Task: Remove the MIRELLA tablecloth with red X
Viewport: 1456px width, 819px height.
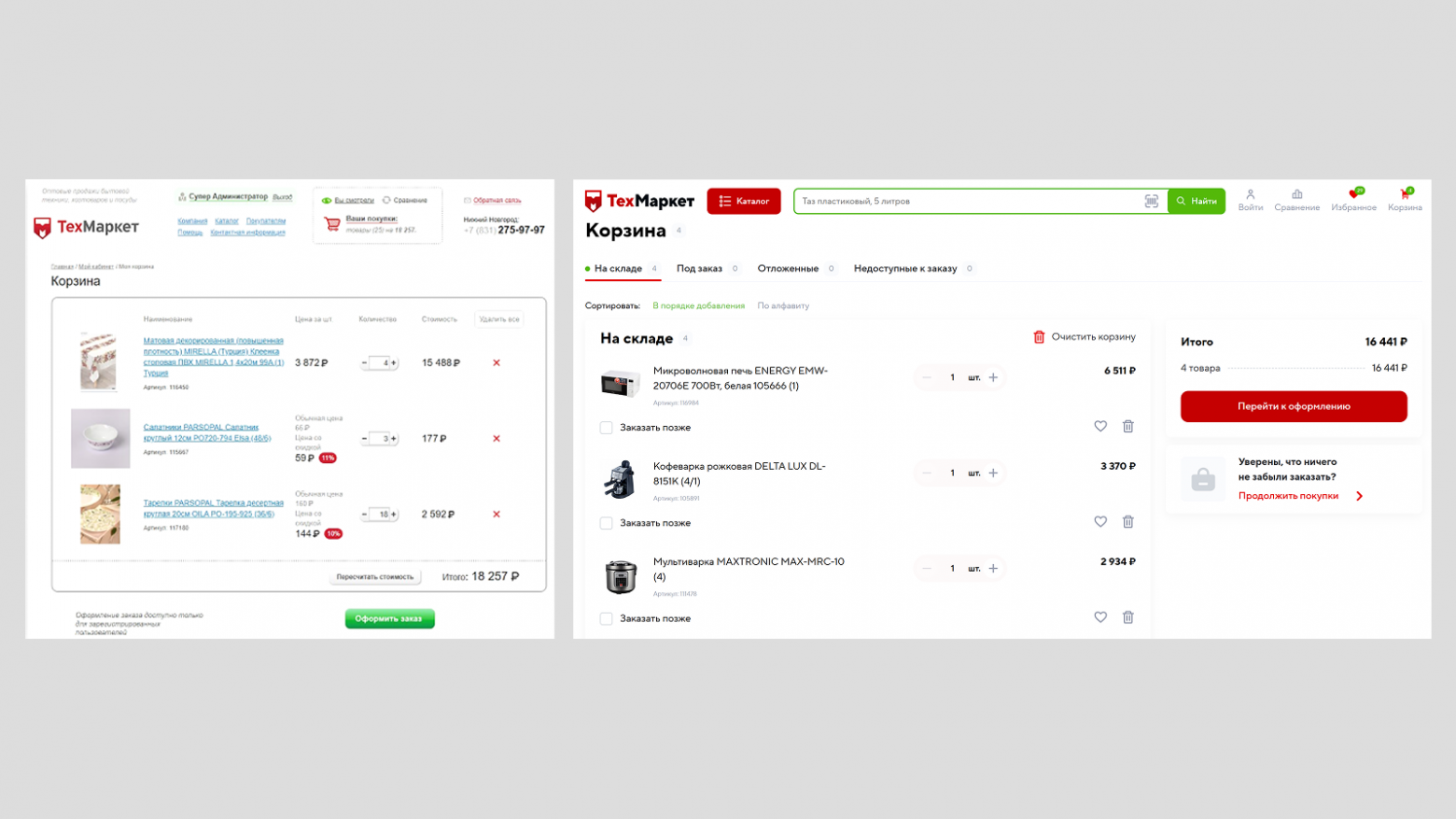Action: (x=497, y=362)
